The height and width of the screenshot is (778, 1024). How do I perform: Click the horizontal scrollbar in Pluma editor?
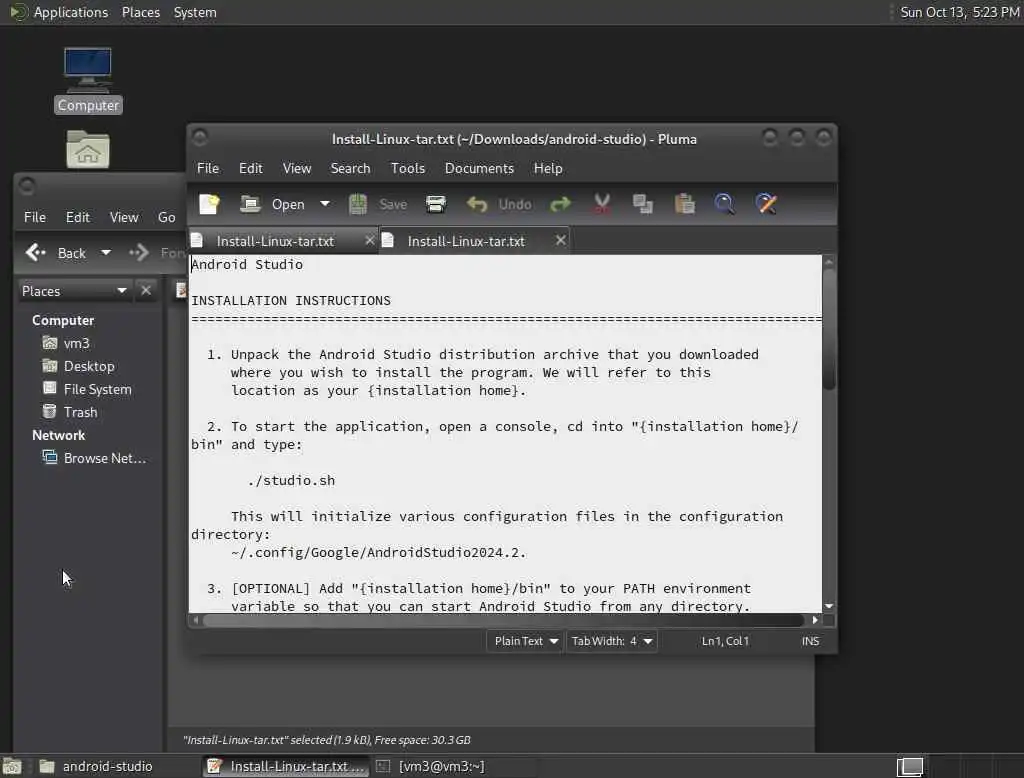click(504, 620)
